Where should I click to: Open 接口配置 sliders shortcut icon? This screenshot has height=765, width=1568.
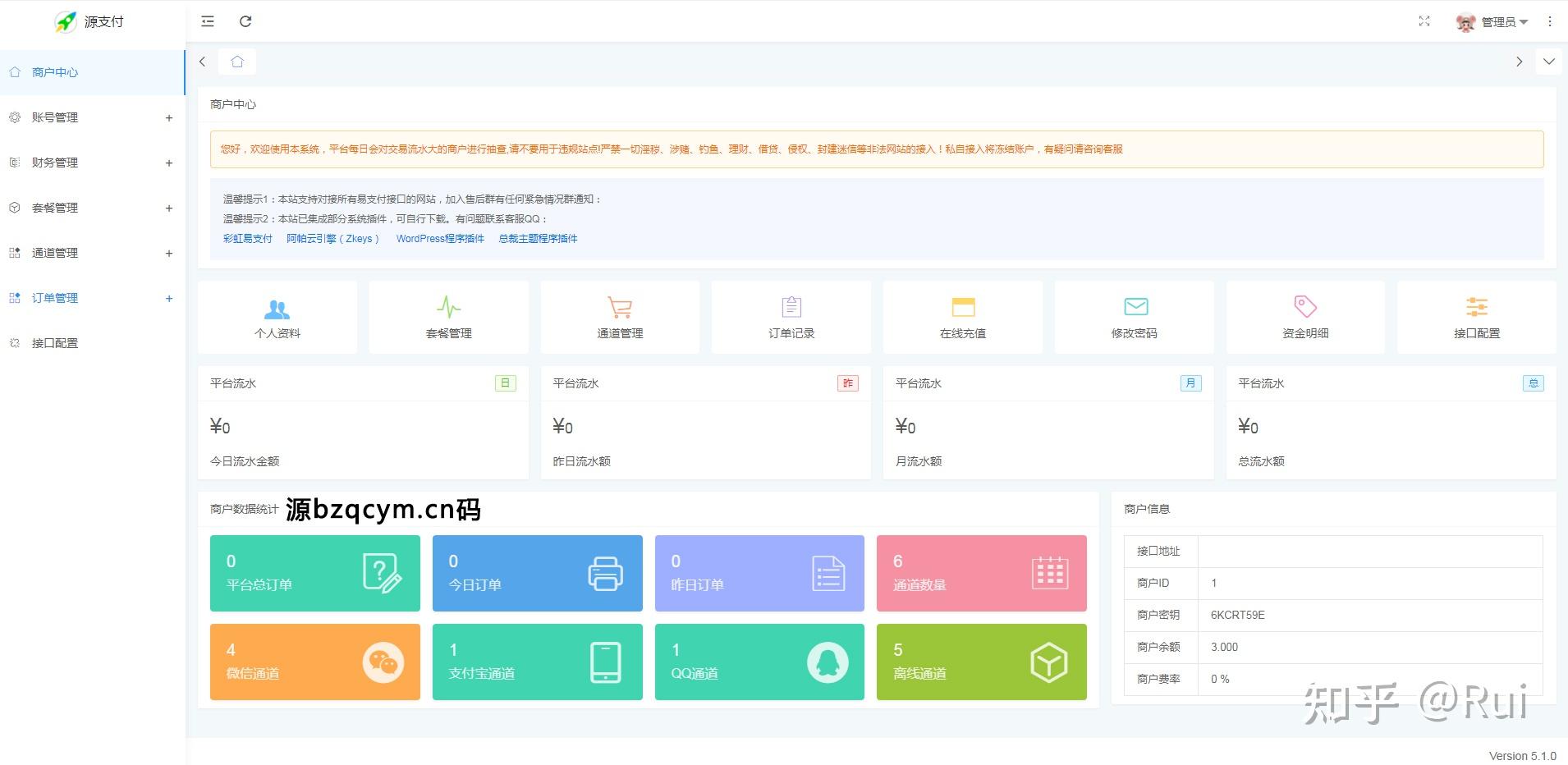1477,307
